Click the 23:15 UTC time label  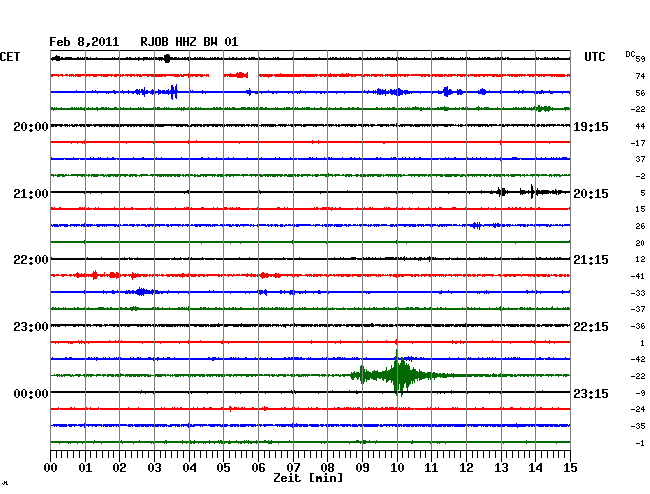point(591,393)
